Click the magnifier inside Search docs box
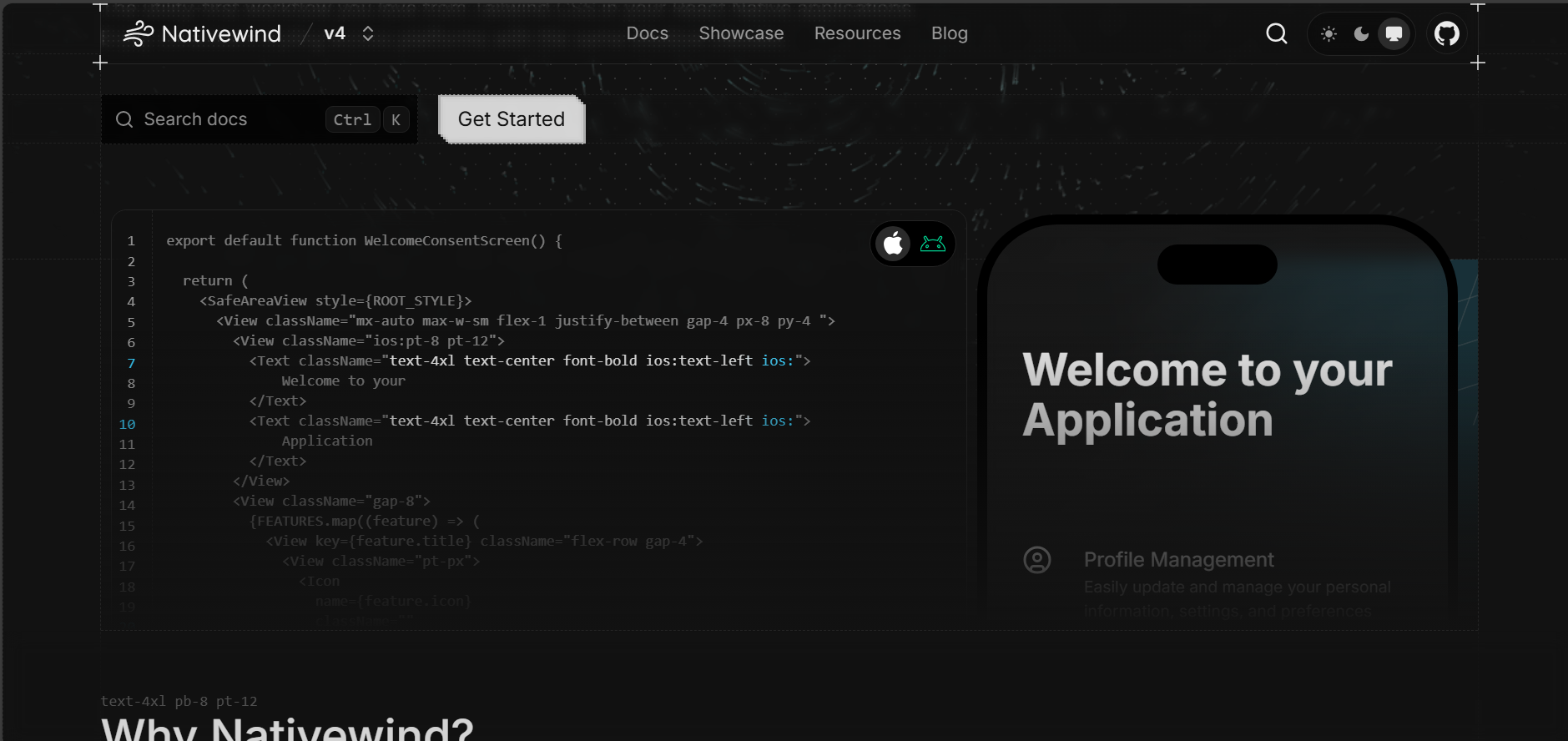Viewport: 1568px width, 741px height. (x=124, y=119)
